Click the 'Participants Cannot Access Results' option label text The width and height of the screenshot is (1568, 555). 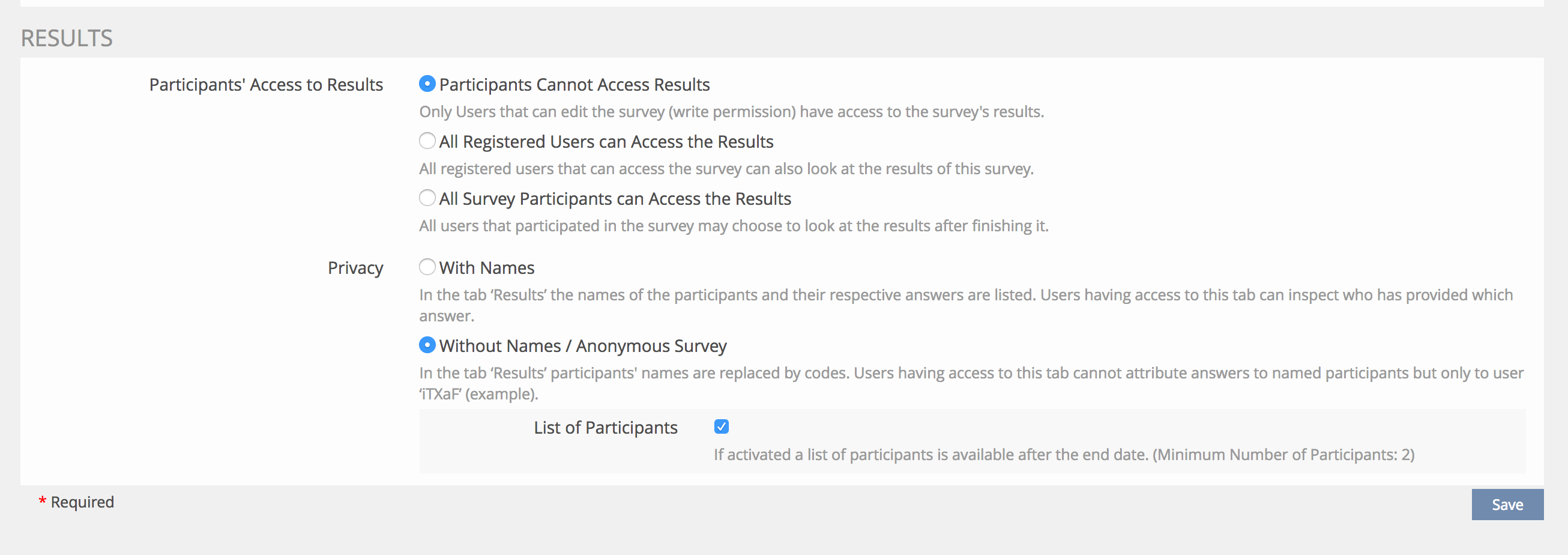coord(574,85)
